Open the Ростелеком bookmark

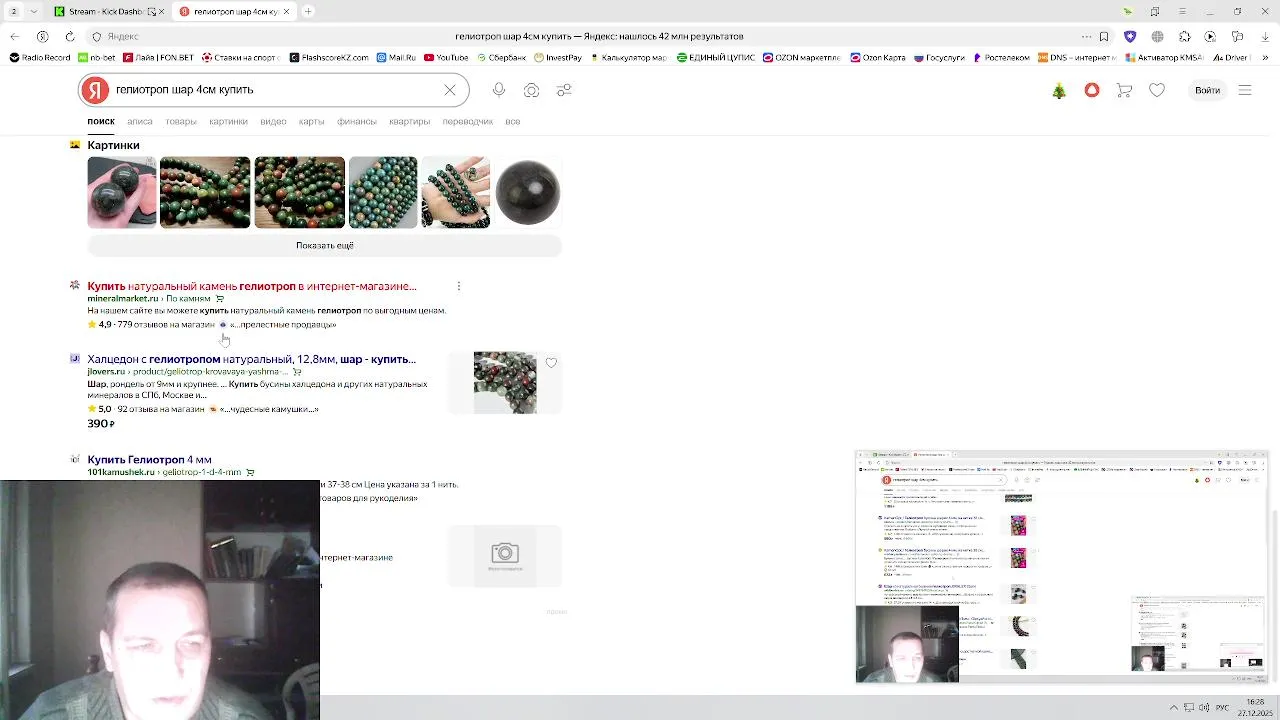click(x=1000, y=57)
